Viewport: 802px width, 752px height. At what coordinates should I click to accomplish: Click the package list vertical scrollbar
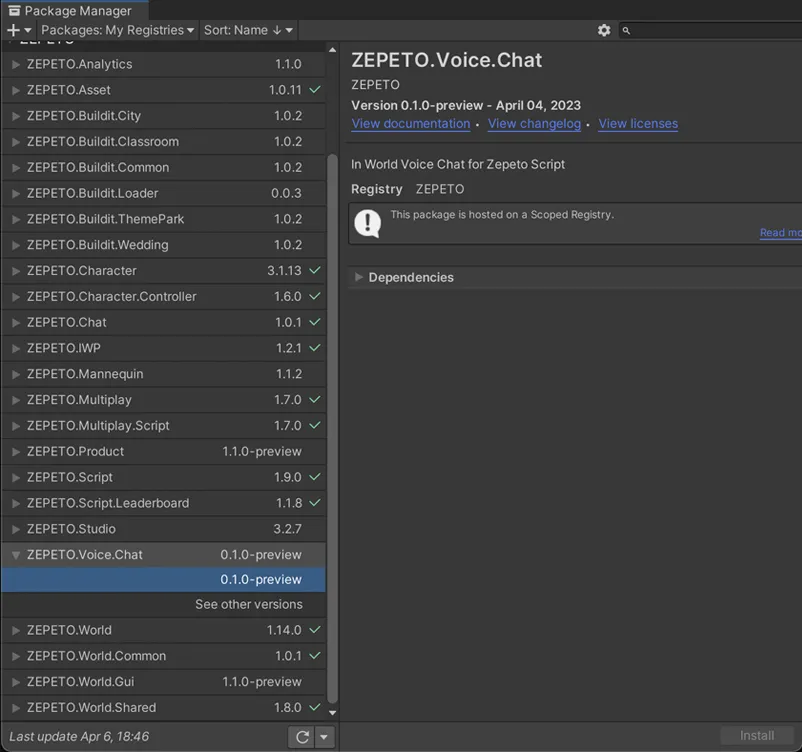point(332,429)
